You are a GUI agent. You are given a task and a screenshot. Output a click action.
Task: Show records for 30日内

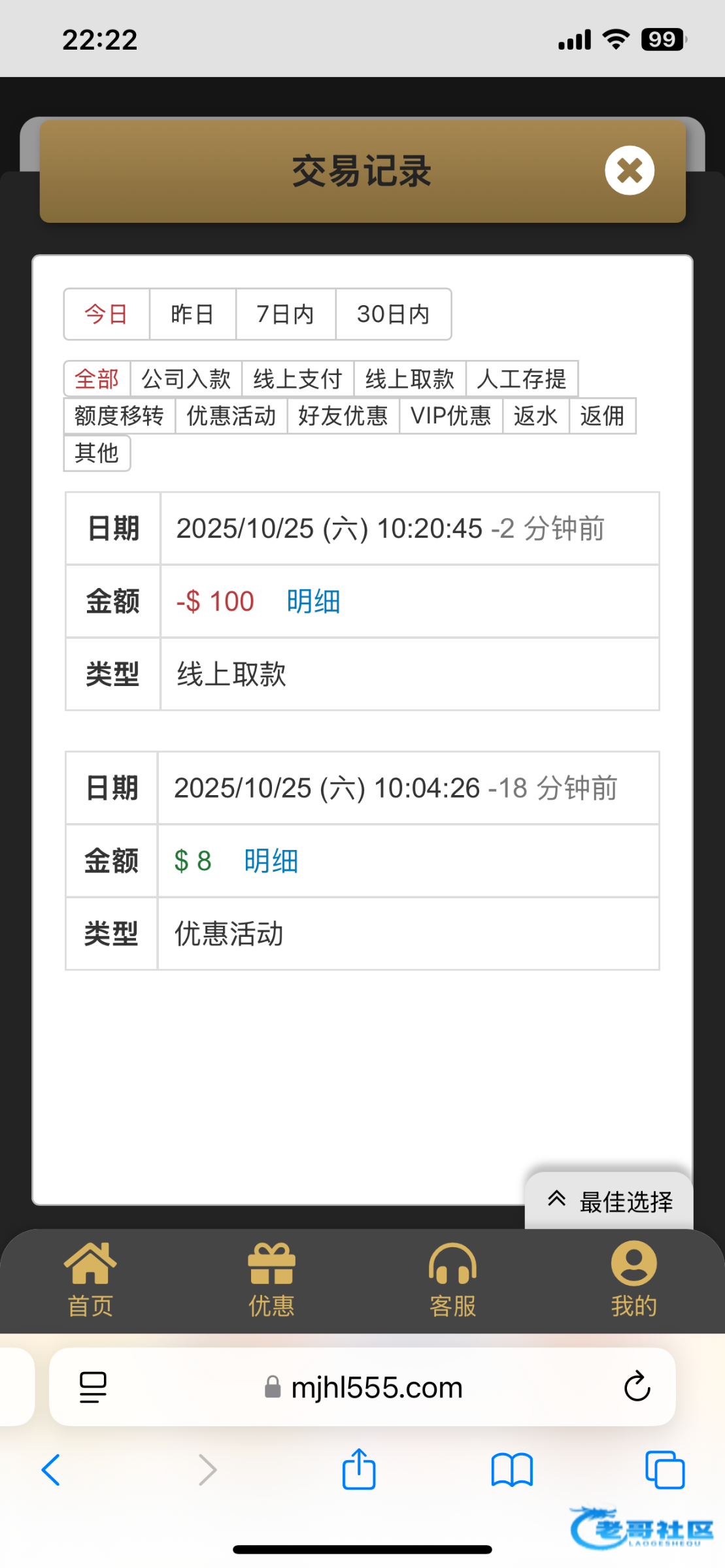coord(393,314)
